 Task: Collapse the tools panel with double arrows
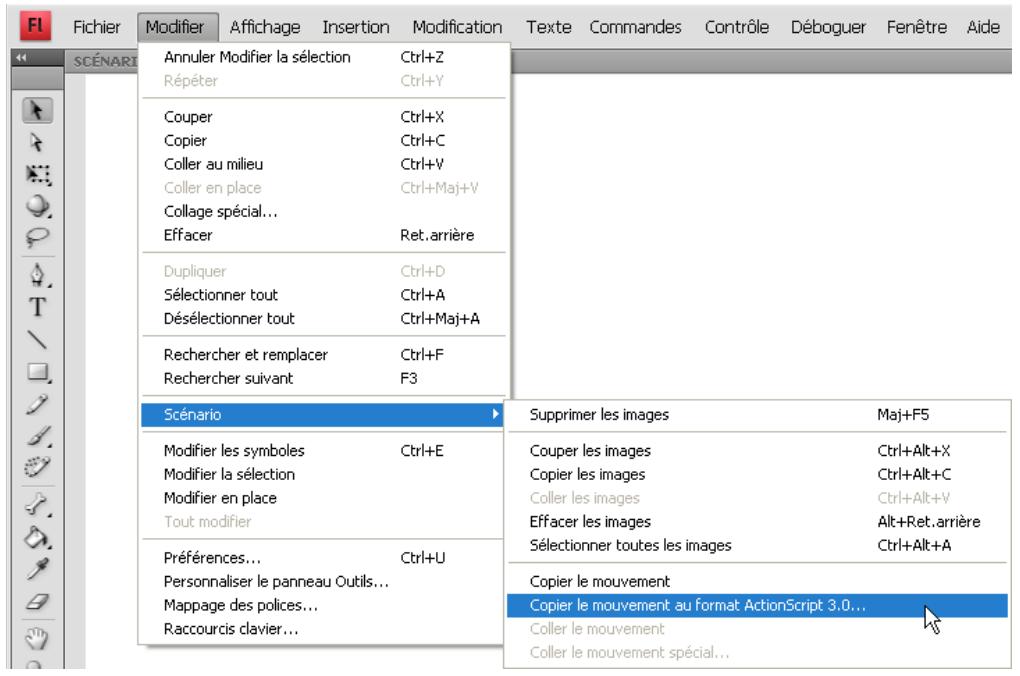(21, 58)
